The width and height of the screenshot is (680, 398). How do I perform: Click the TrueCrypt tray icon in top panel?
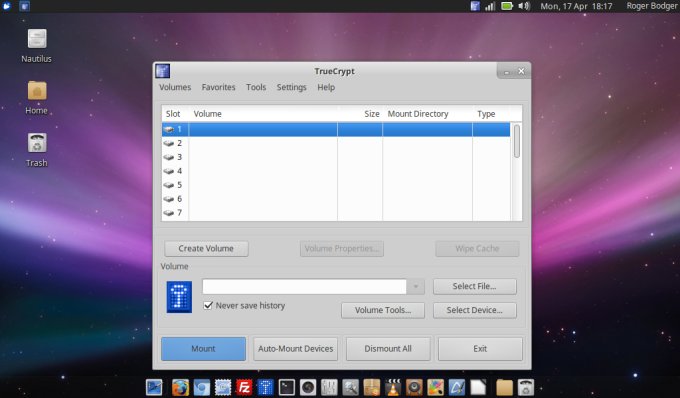pyautogui.click(x=475, y=6)
